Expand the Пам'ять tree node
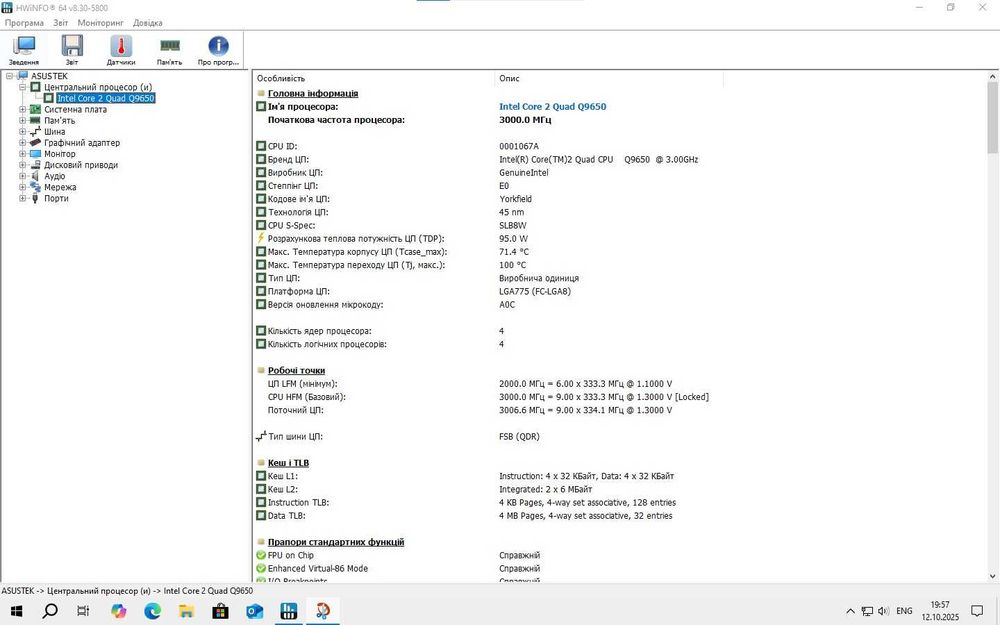1000x625 pixels. click(x=22, y=121)
